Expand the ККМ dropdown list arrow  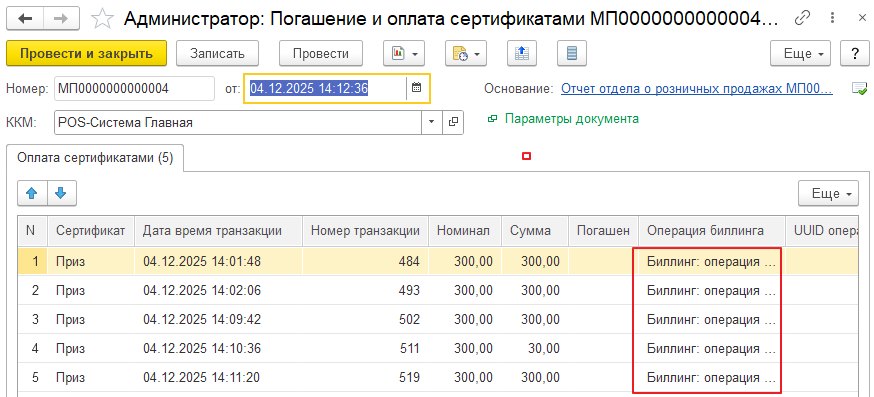[431, 123]
